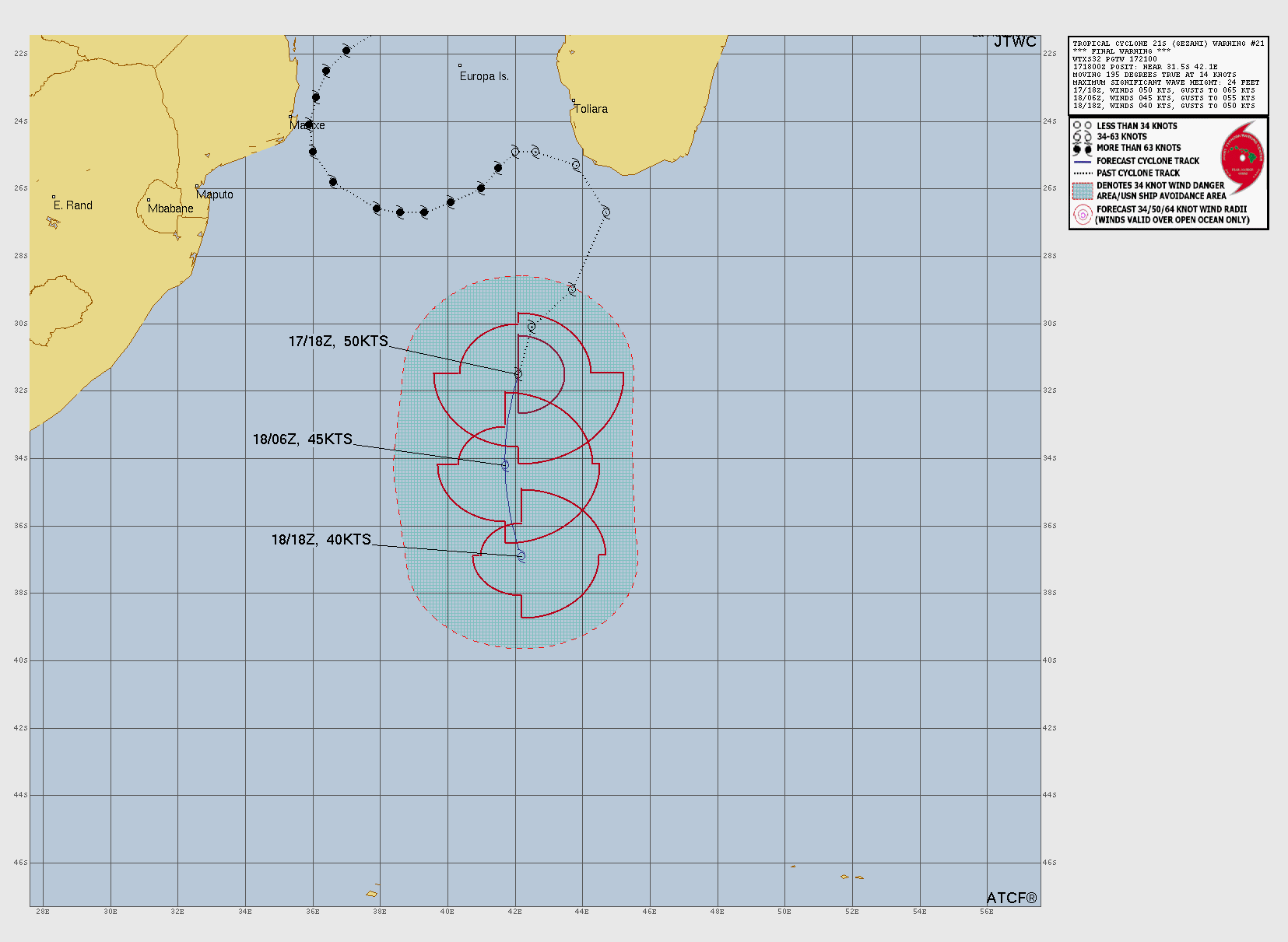Image resolution: width=1288 pixels, height=942 pixels.
Task: Click the 'Forecast Cyclone Track' legend entry
Action: click(x=1147, y=161)
